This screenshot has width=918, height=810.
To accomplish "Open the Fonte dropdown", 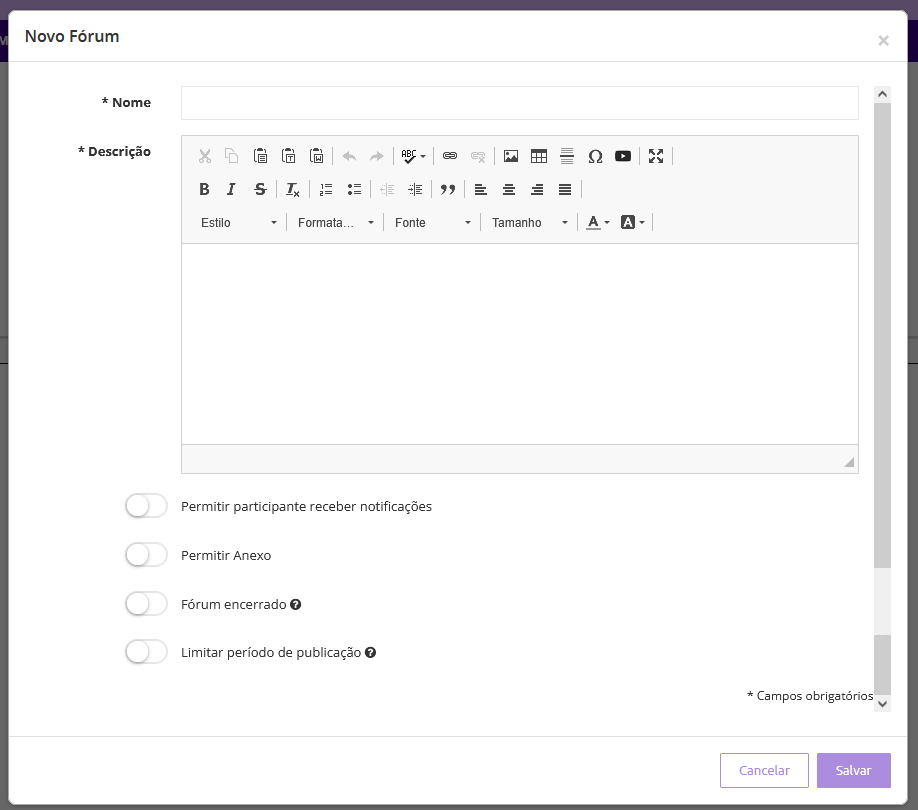I will click(x=433, y=222).
